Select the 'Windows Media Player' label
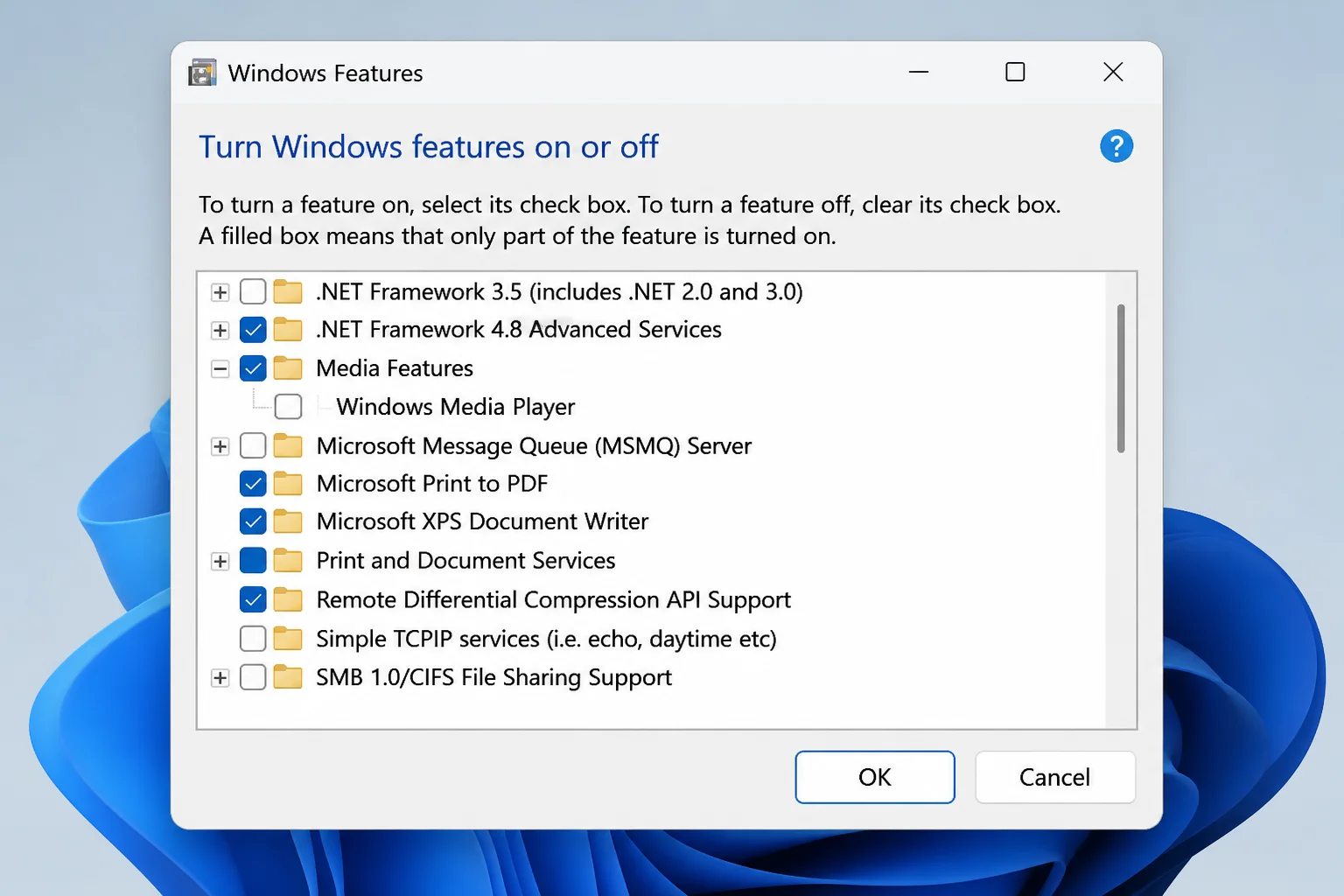 [x=456, y=407]
